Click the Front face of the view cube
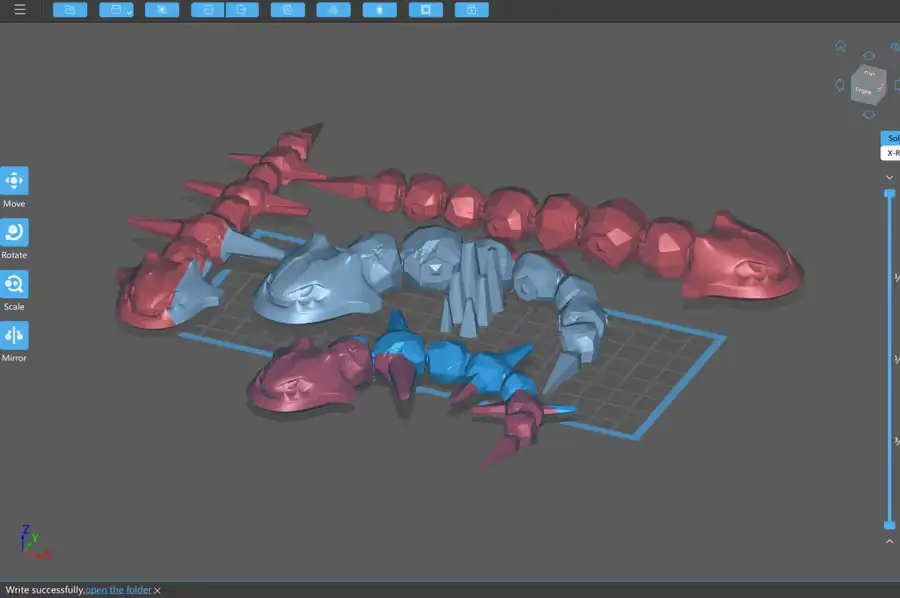This screenshot has width=900, height=598. pyautogui.click(x=861, y=89)
